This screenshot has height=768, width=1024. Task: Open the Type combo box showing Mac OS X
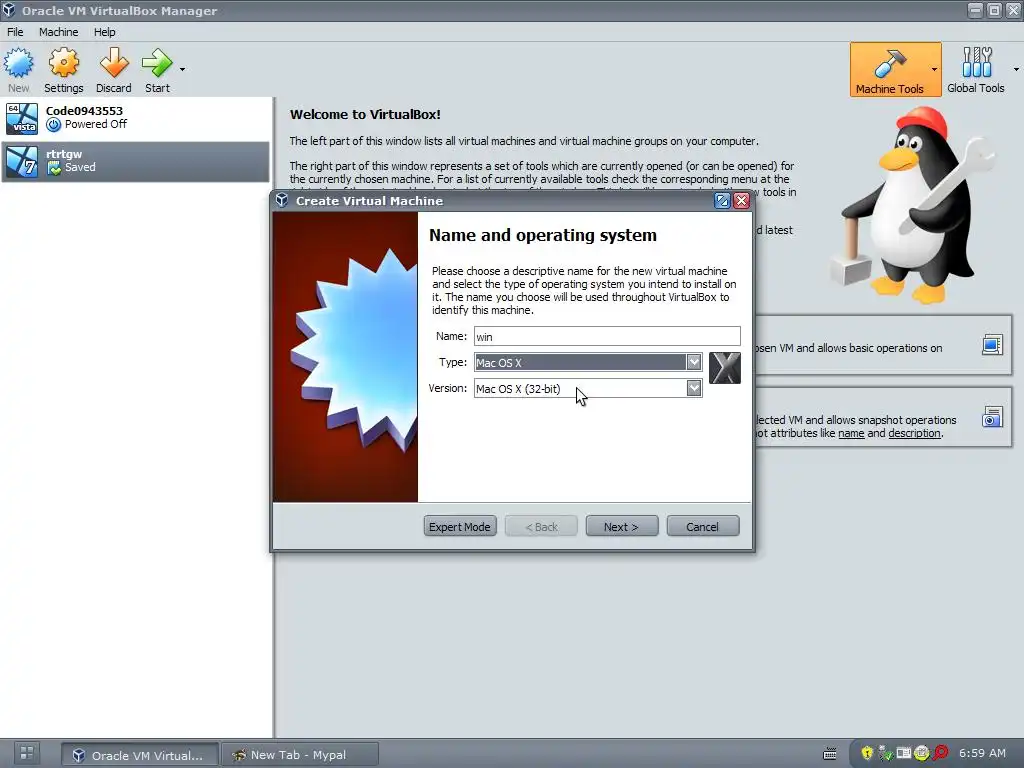[588, 362]
